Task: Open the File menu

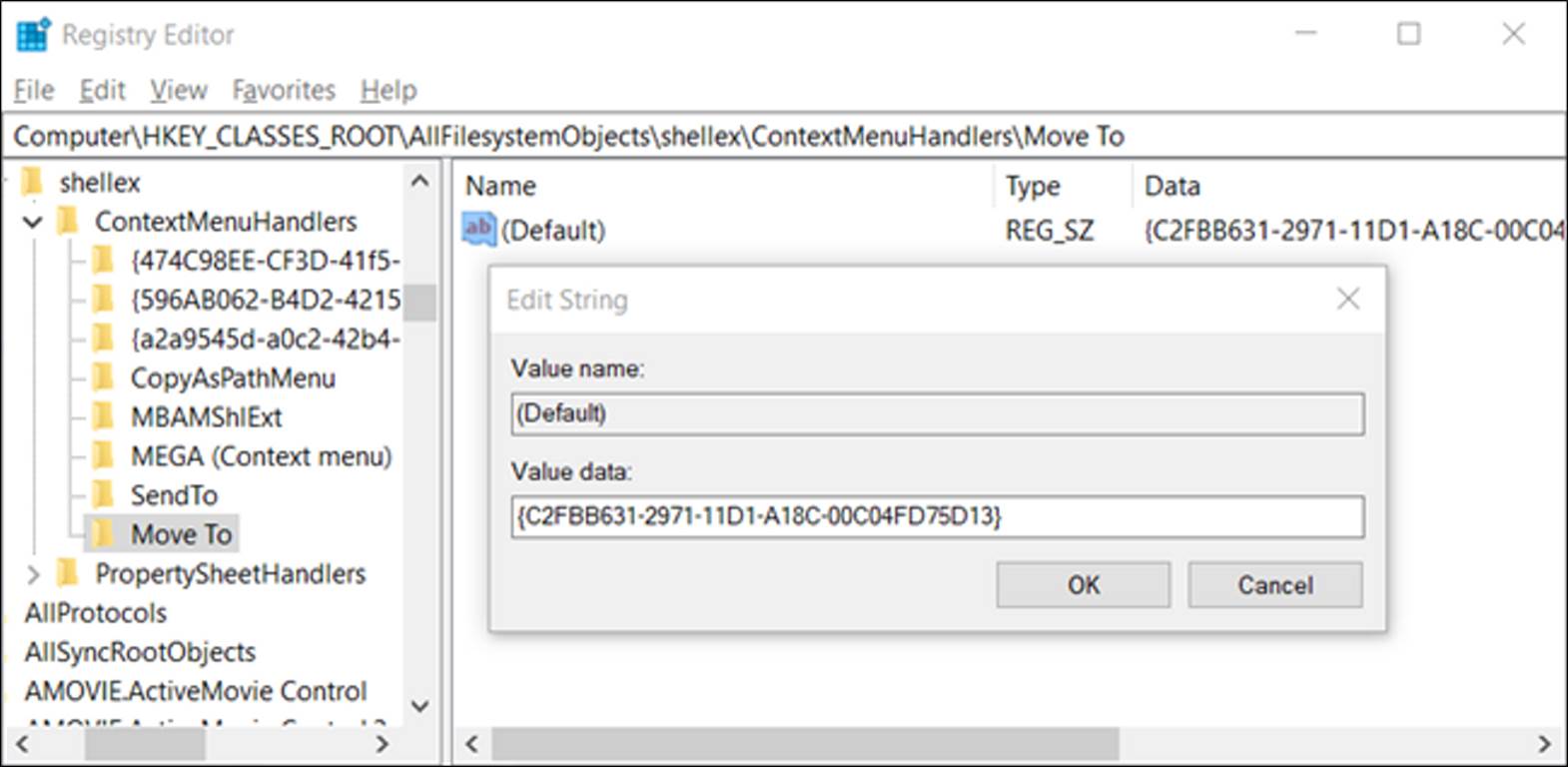Action: pyautogui.click(x=34, y=90)
